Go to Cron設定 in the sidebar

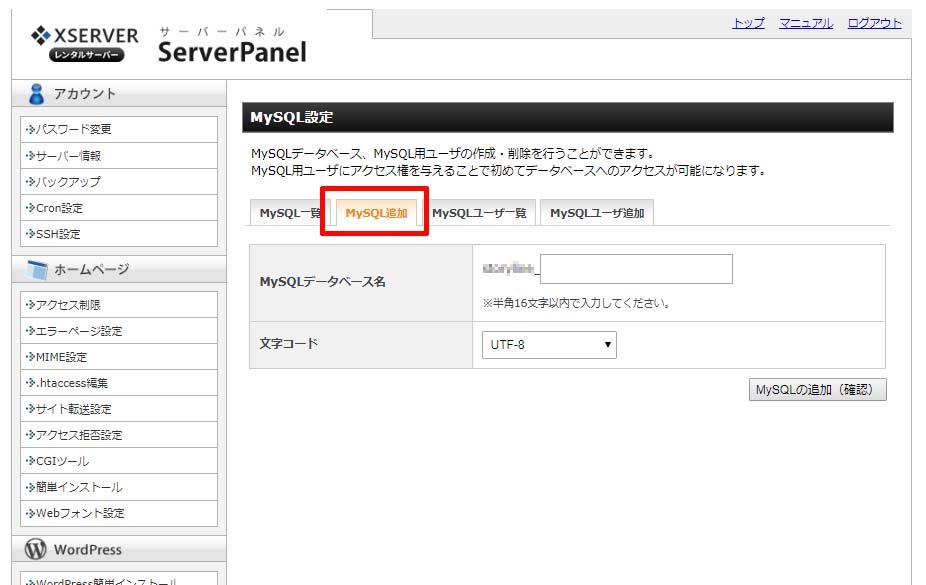pyautogui.click(x=60, y=208)
